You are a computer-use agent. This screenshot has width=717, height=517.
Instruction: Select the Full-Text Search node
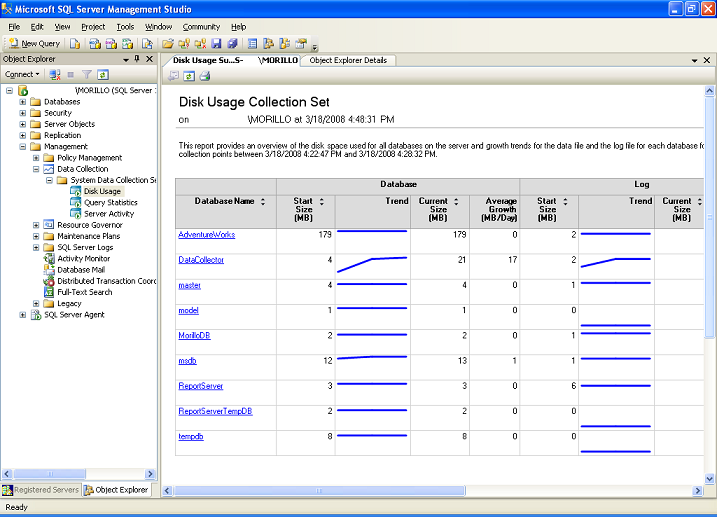(x=85, y=292)
